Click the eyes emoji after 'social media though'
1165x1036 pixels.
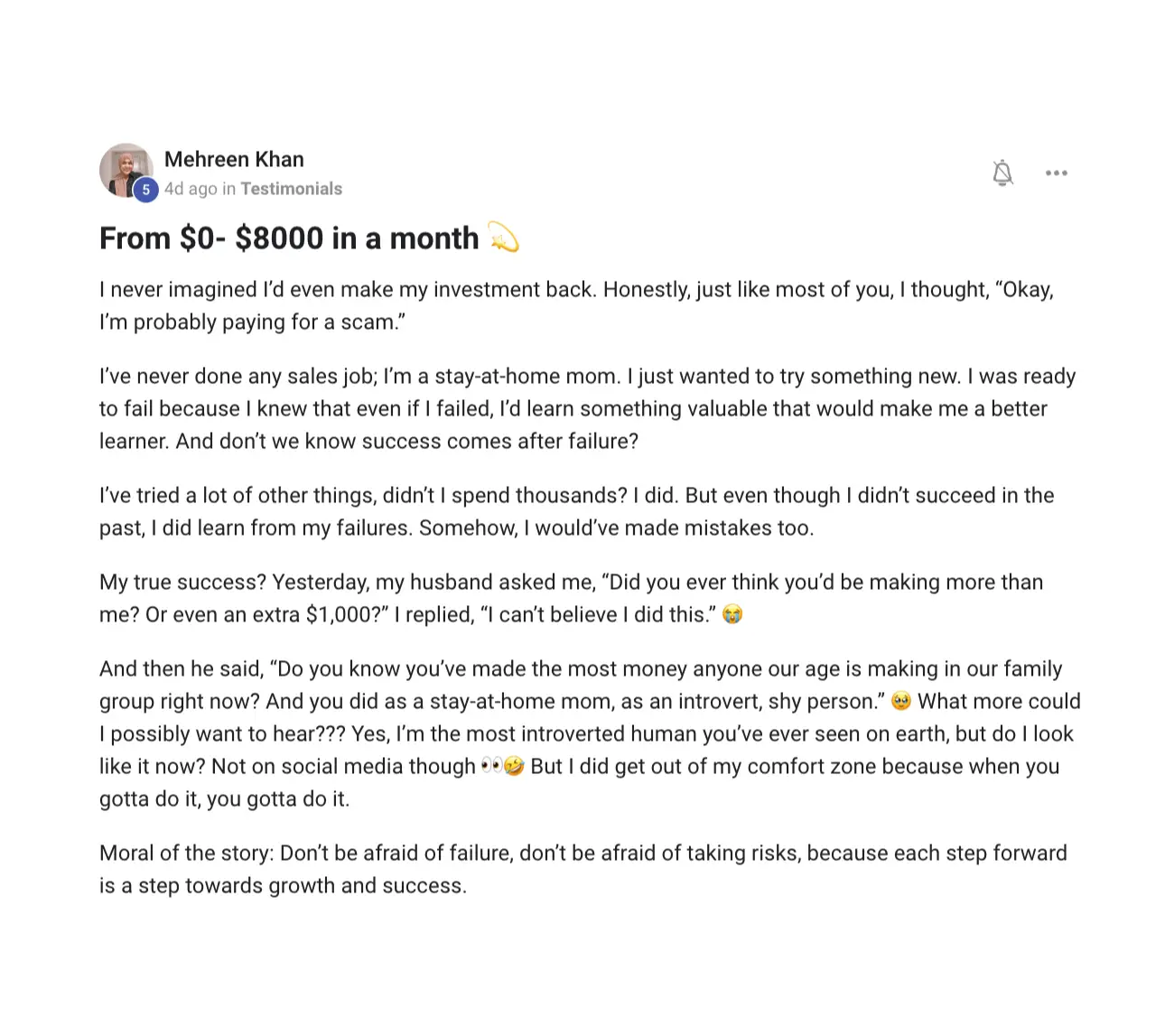point(491,767)
